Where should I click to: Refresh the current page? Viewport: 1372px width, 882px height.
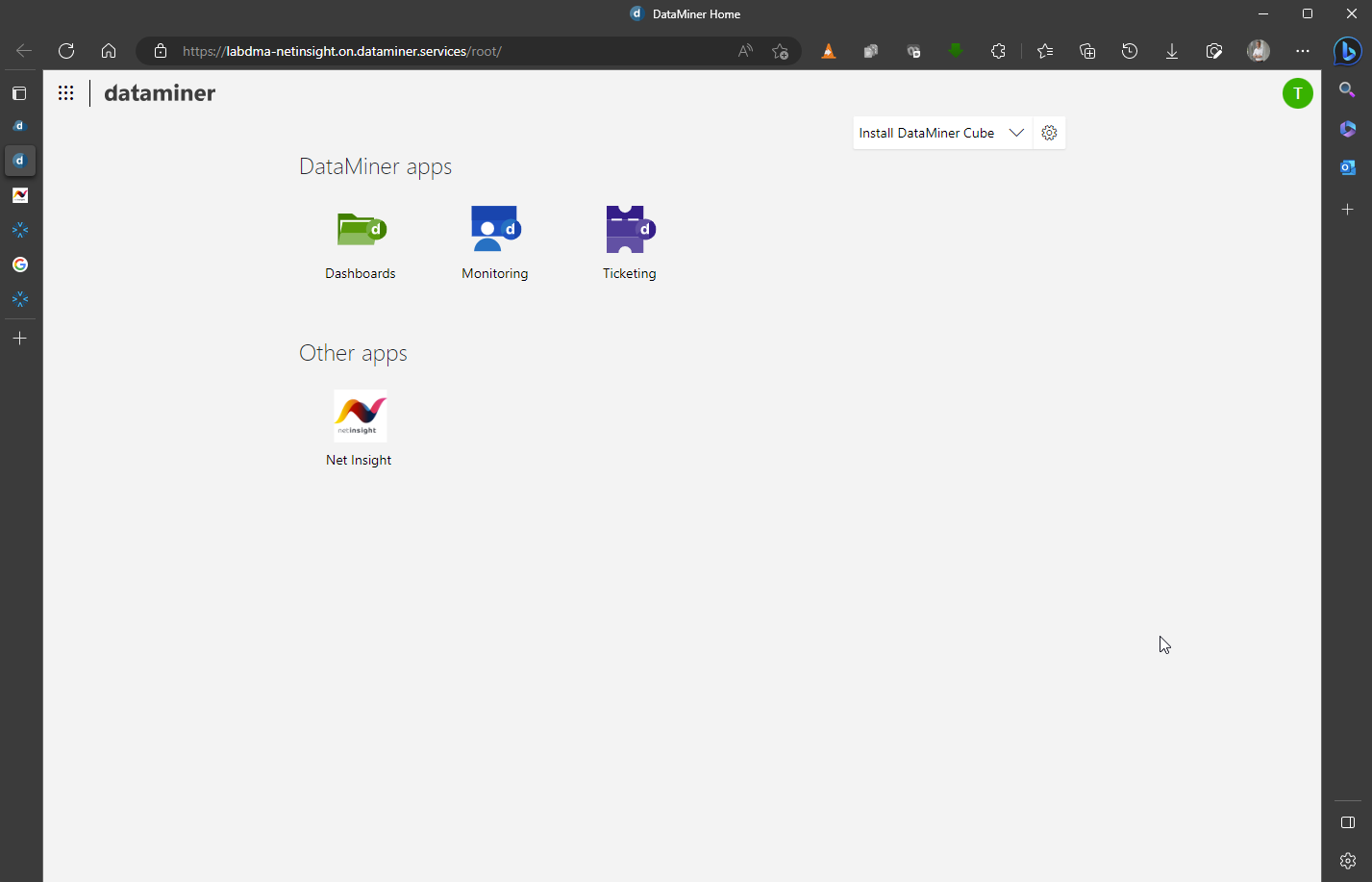[66, 51]
